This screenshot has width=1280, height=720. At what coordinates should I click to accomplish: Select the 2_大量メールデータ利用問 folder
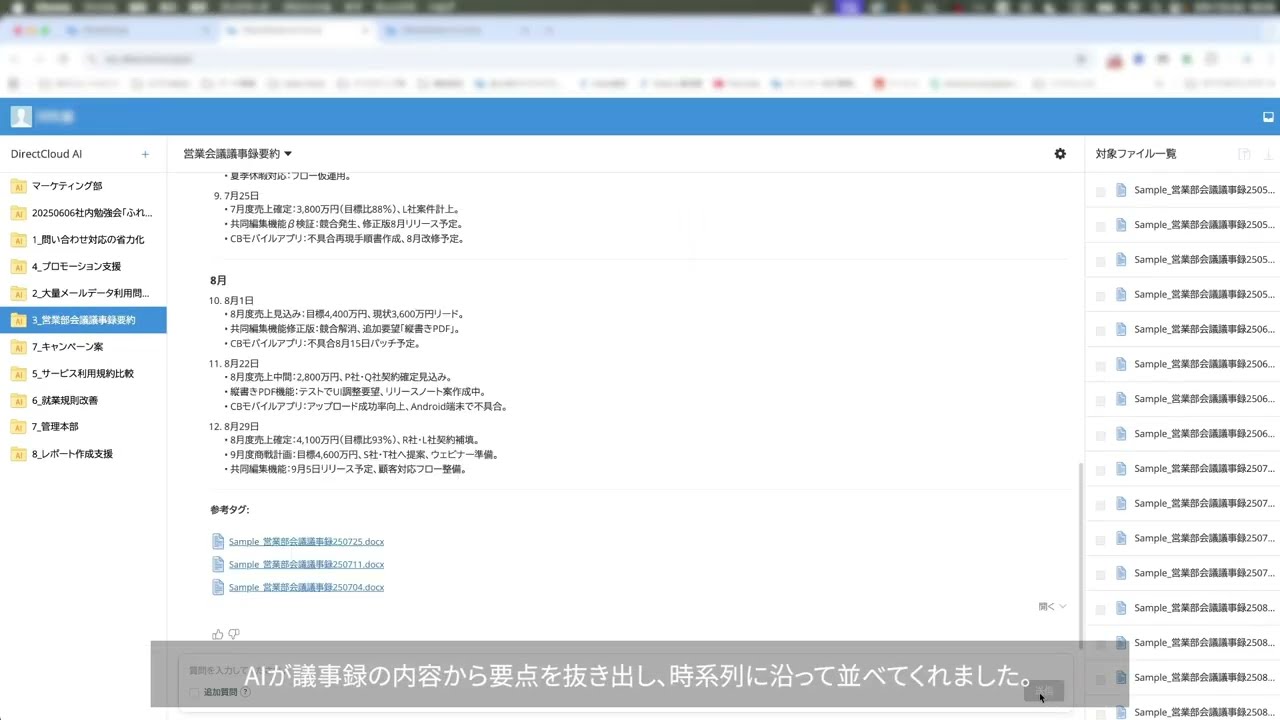83,293
